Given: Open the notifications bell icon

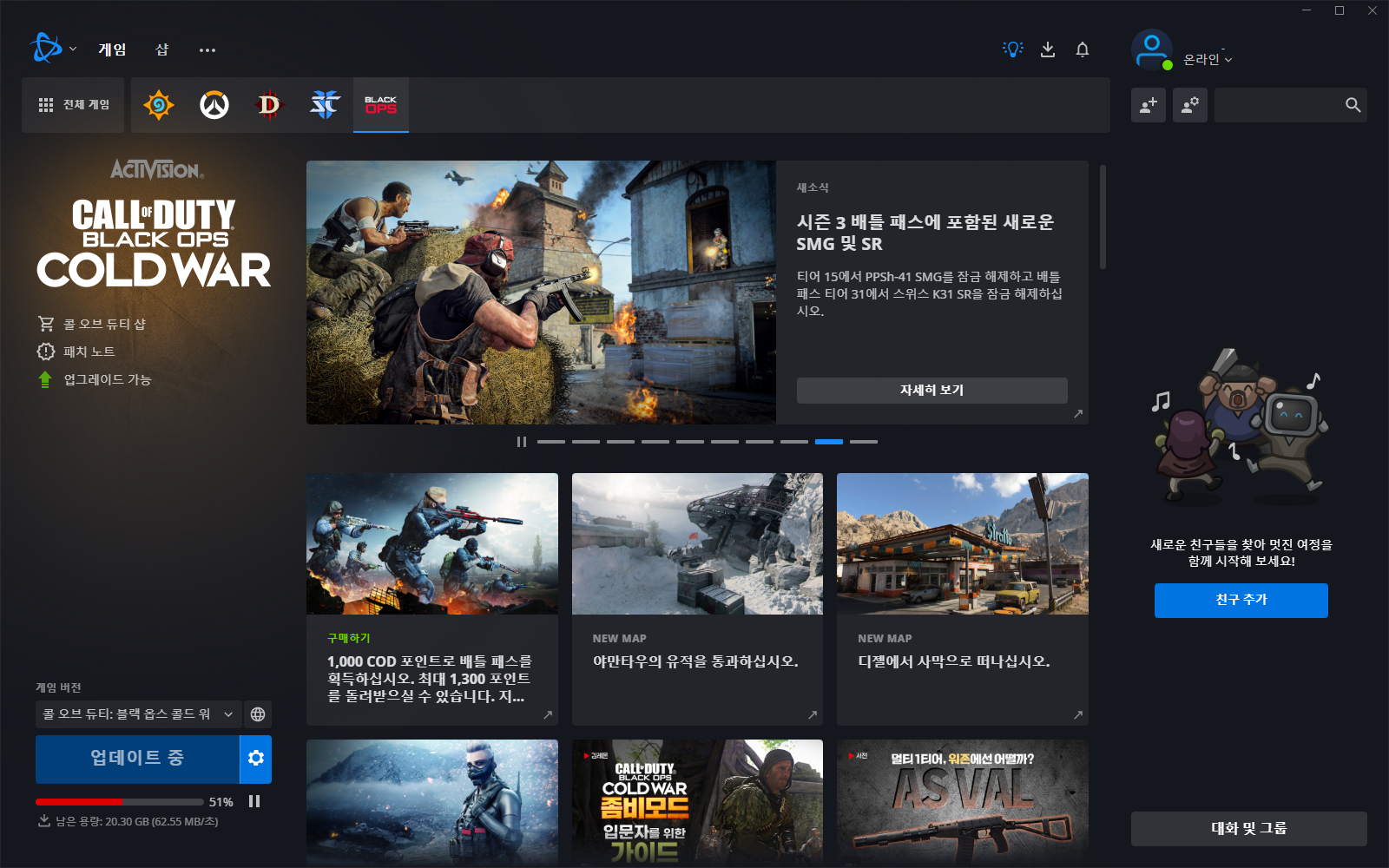Looking at the screenshot, I should coord(1083,49).
